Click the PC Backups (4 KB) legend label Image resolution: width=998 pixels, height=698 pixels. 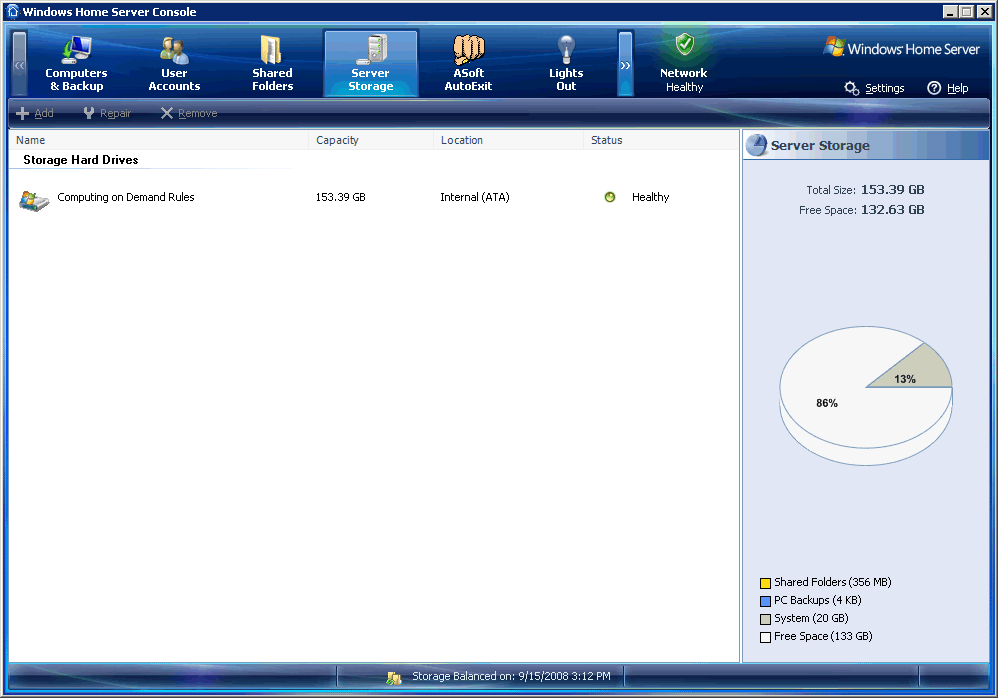818,600
